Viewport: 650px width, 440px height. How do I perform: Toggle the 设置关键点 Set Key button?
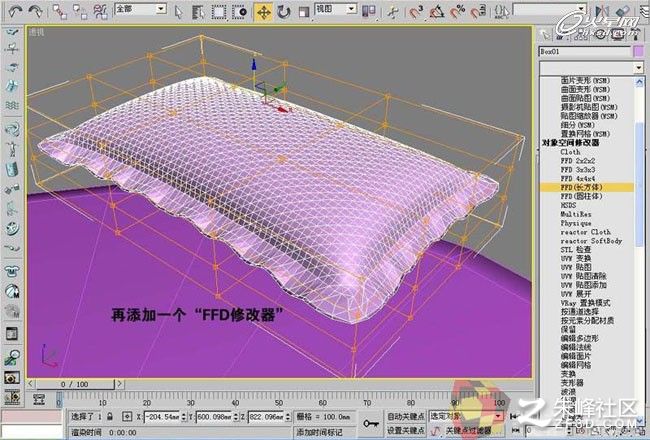[x=406, y=431]
